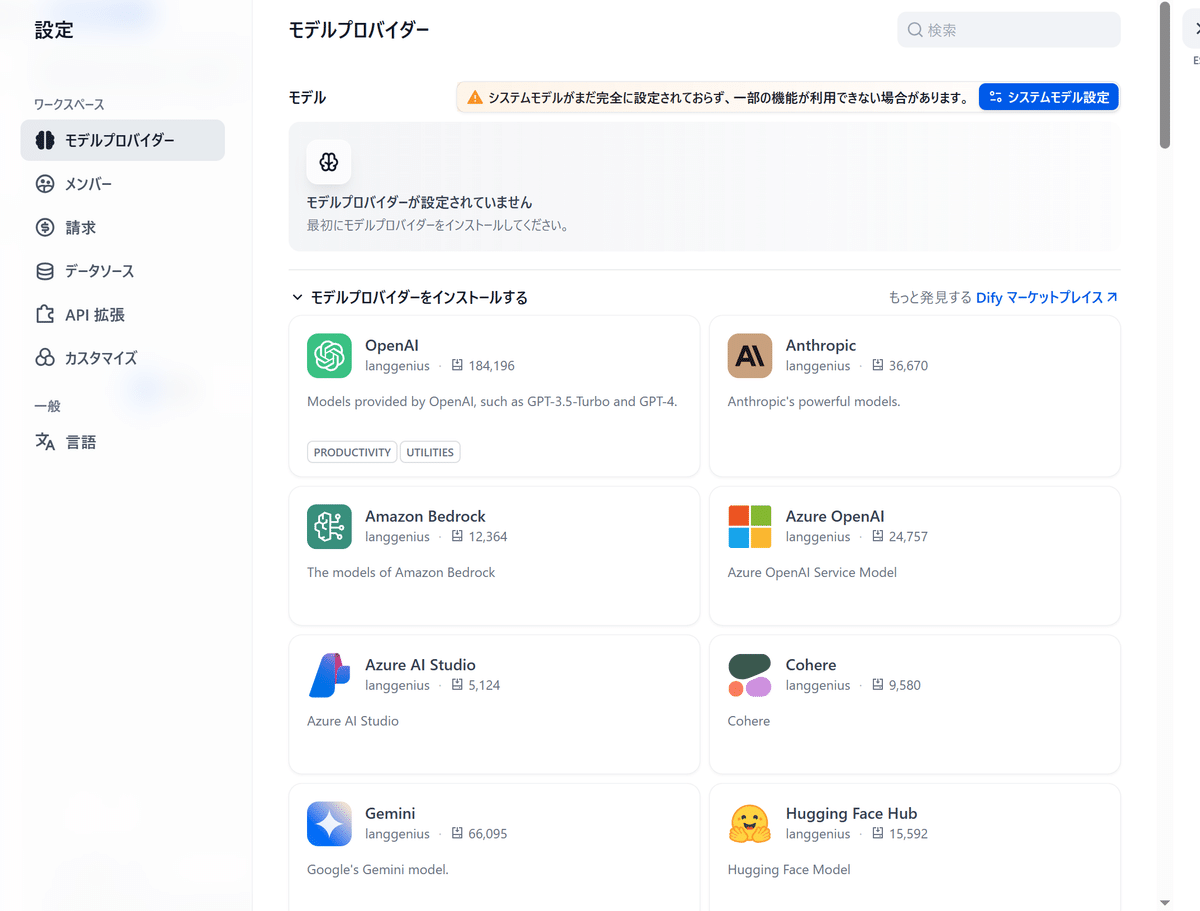1200x911 pixels.
Task: Click the 66,095 download count
Action: click(x=487, y=834)
